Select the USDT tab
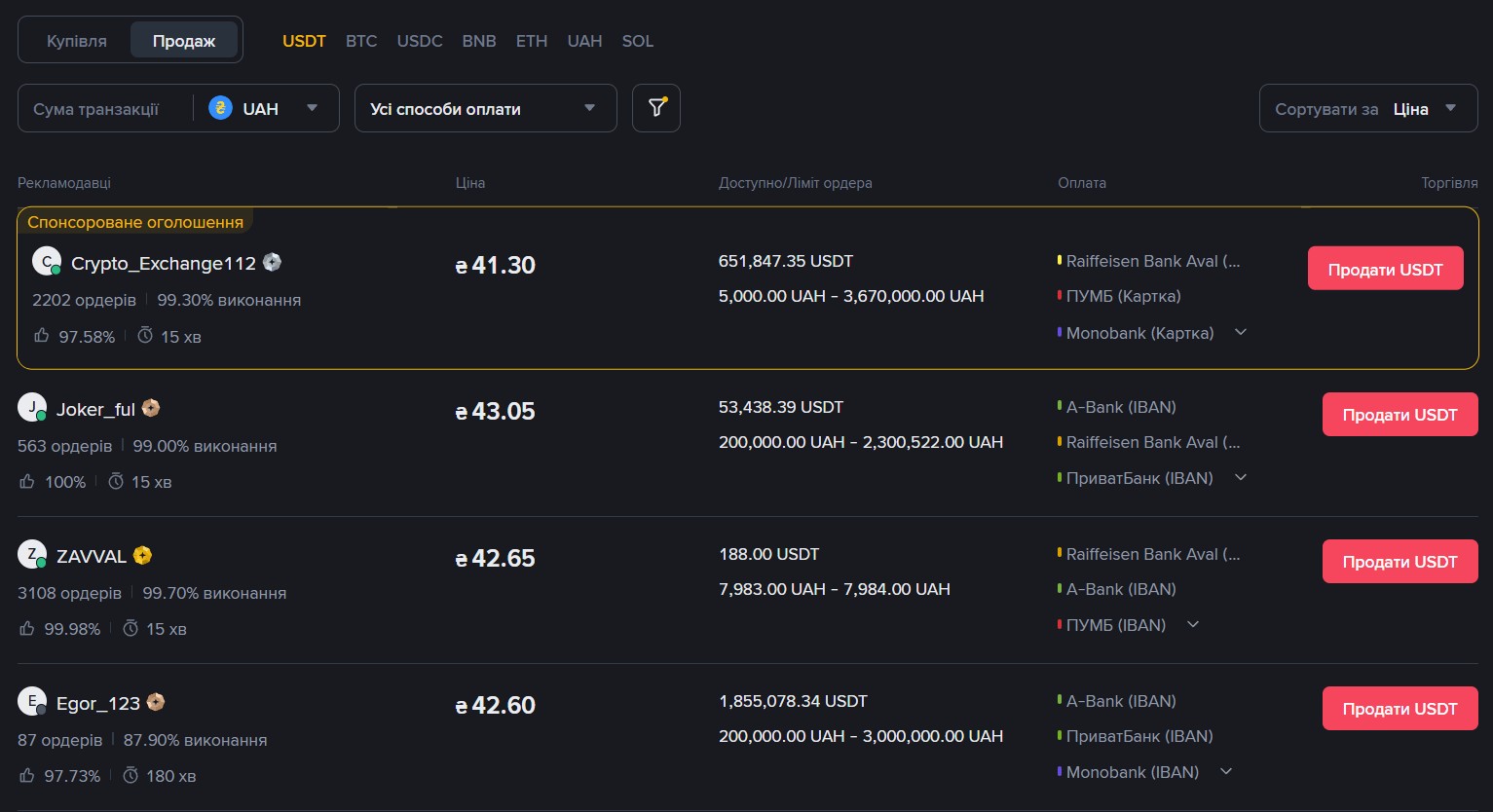The image size is (1493, 812). 304,41
